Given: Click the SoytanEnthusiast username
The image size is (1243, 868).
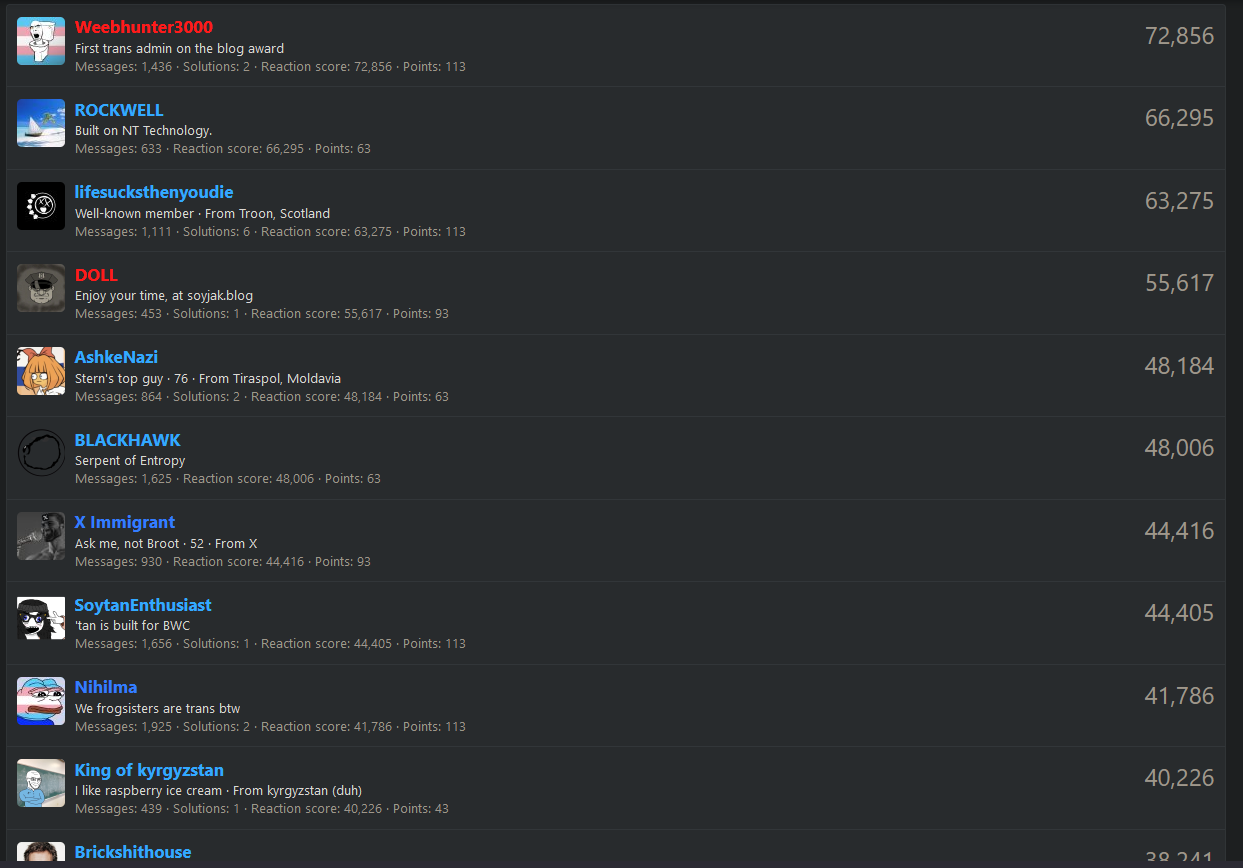Looking at the screenshot, I should [143, 605].
